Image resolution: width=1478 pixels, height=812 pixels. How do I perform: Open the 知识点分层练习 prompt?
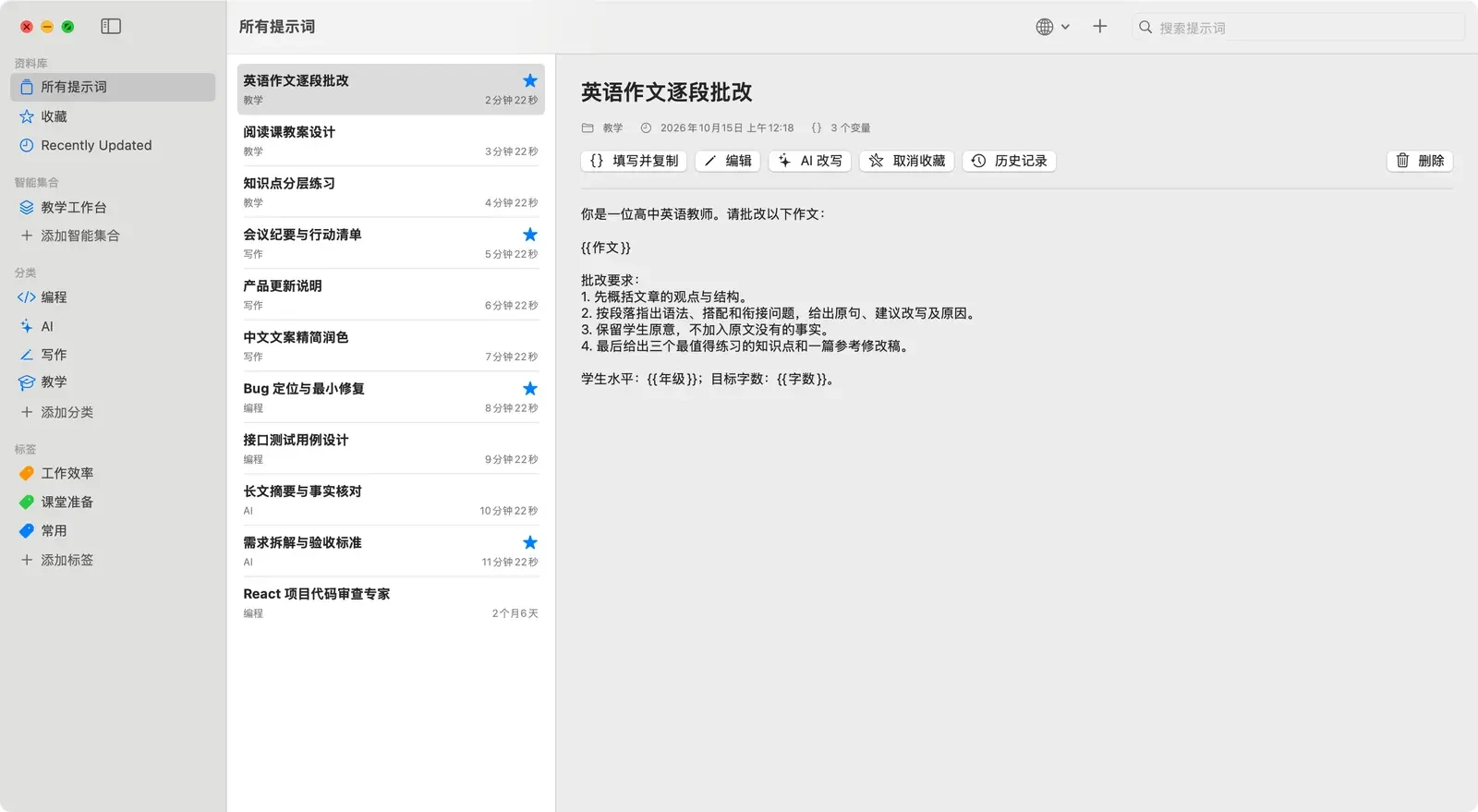tap(391, 192)
